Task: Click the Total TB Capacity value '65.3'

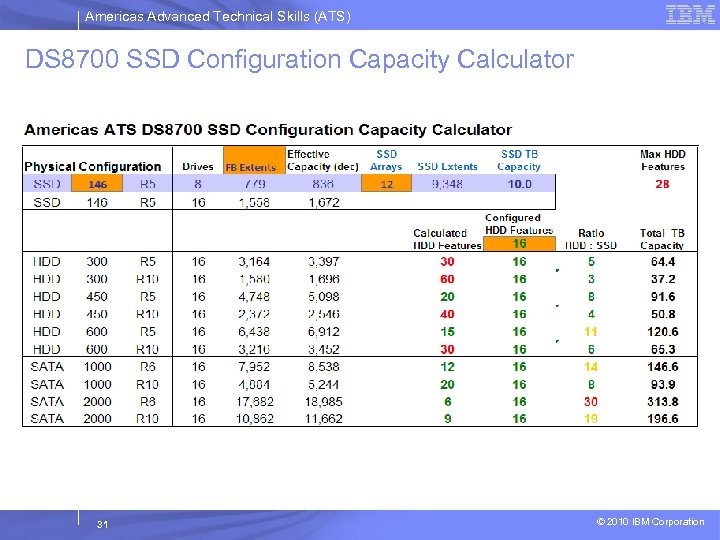Action: tap(663, 349)
